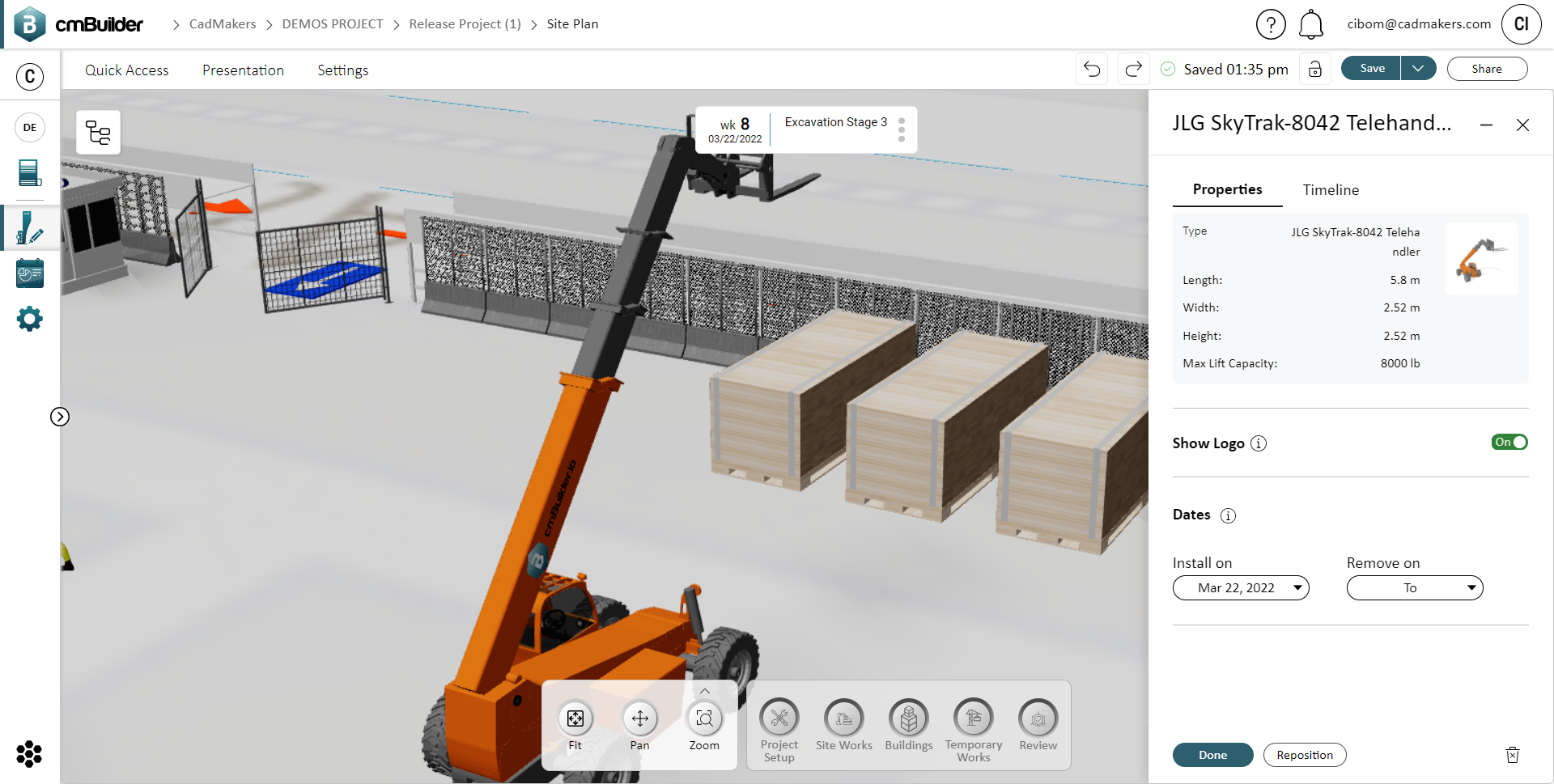Viewport: 1554px width, 784px height.
Task: Open the Install on date dropdown
Action: click(1241, 587)
